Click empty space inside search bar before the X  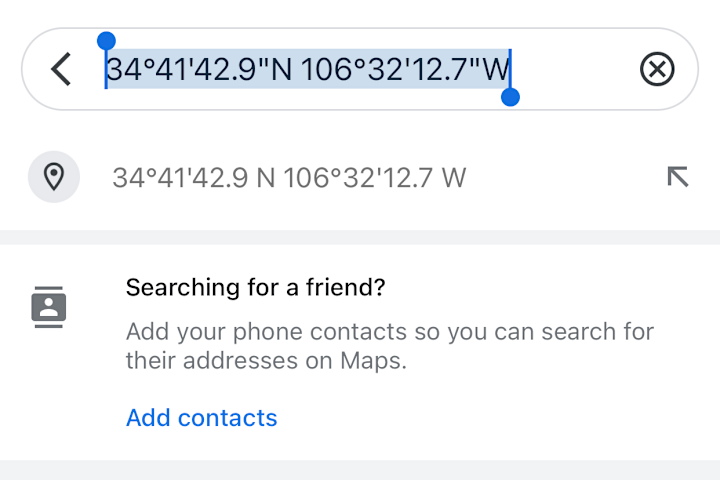pyautogui.click(x=574, y=69)
